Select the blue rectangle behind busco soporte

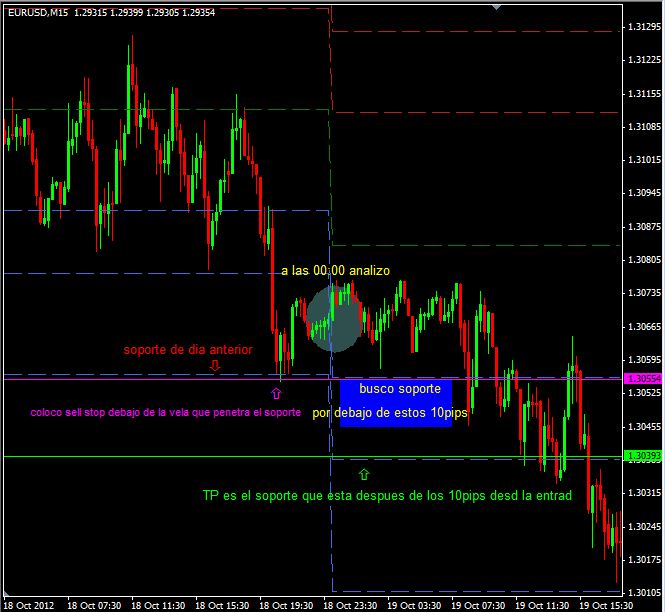click(396, 403)
